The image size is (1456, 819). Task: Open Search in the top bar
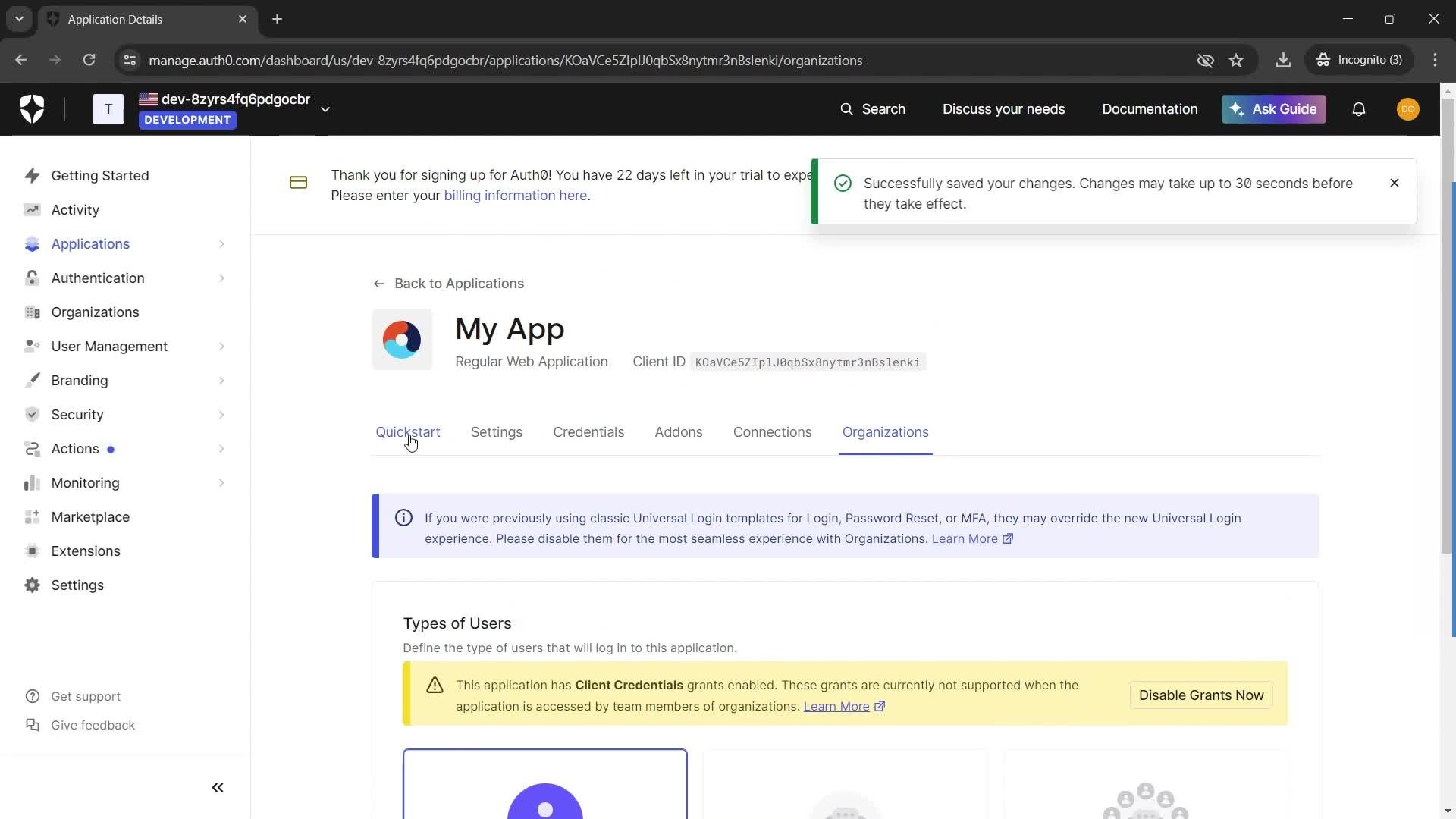(873, 109)
